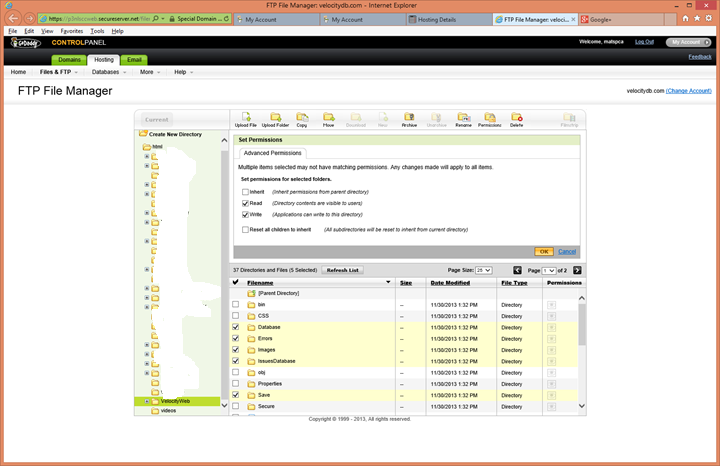Image resolution: width=720 pixels, height=466 pixels.
Task: Click the Upload Folder toolbar icon
Action: click(276, 117)
